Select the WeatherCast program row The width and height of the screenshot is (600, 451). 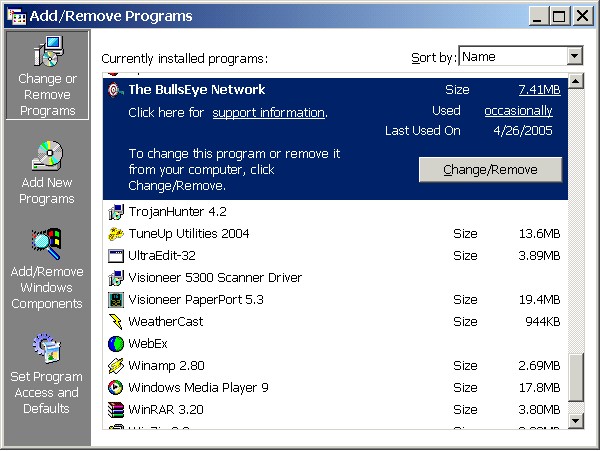(335, 322)
